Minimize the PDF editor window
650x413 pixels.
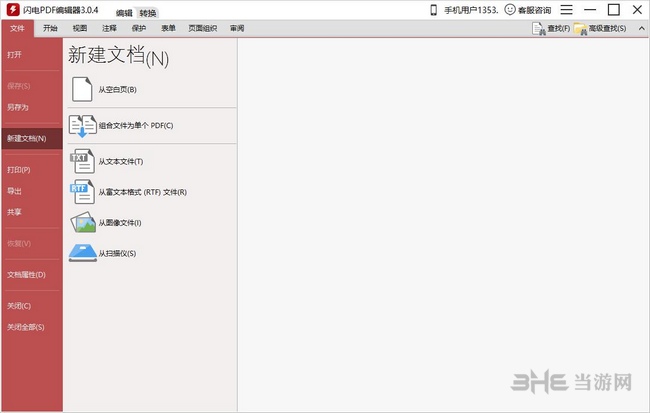[590, 10]
